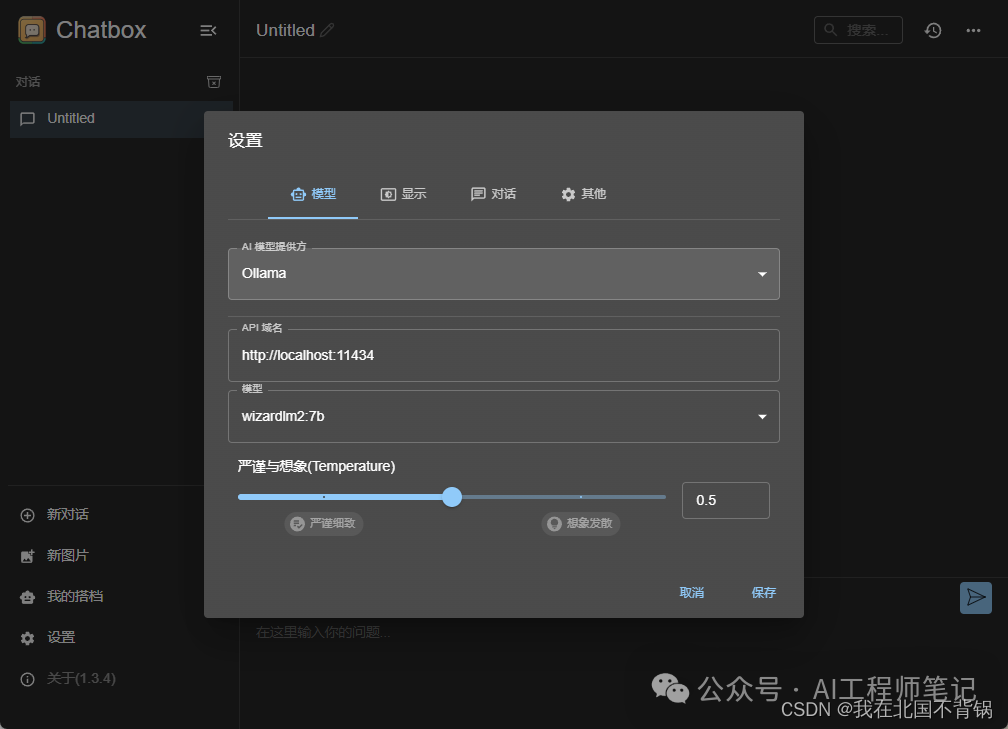Click the API 域名 input field

tap(504, 356)
